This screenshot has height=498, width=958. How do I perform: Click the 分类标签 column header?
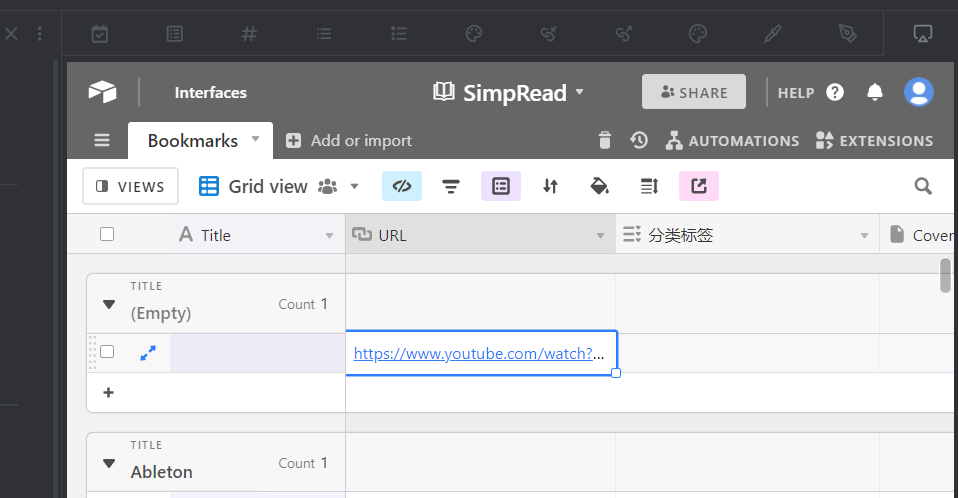(x=747, y=235)
